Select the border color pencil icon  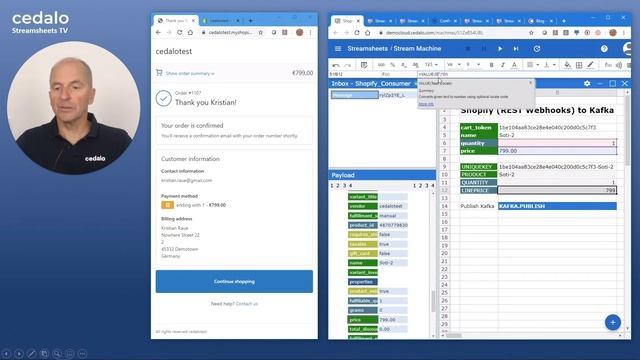click(590, 65)
